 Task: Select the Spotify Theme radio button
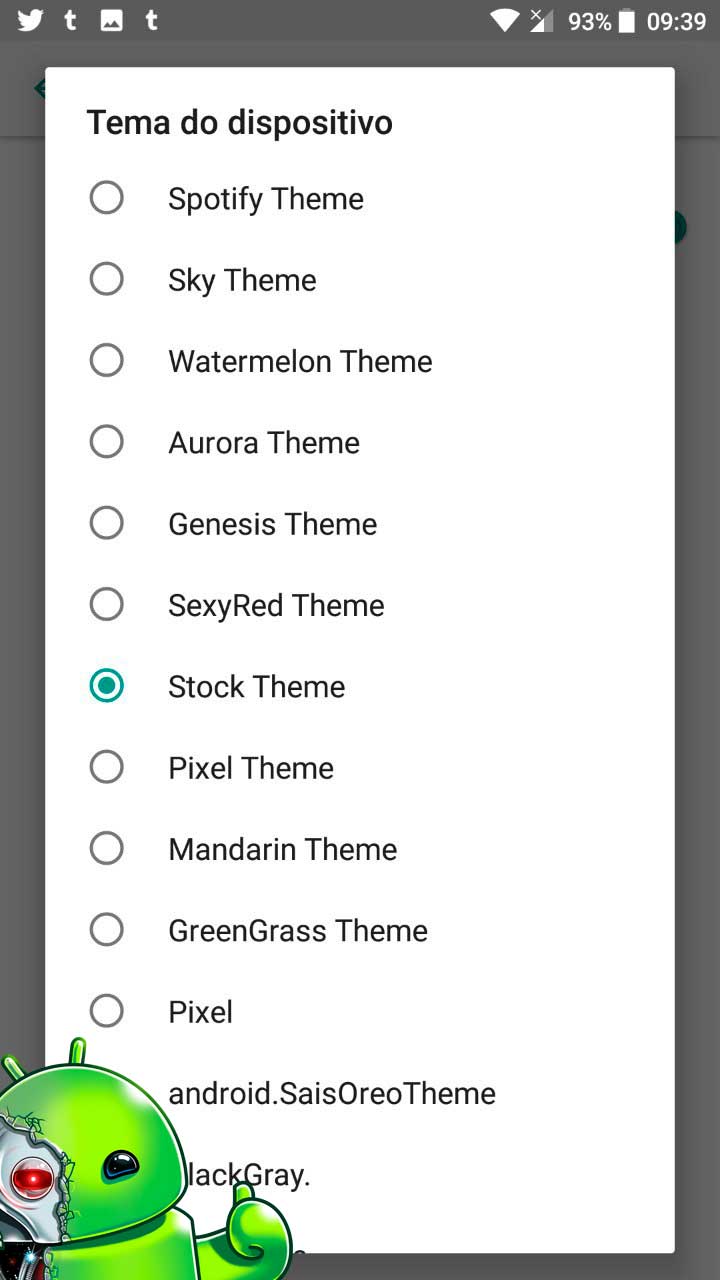click(107, 198)
